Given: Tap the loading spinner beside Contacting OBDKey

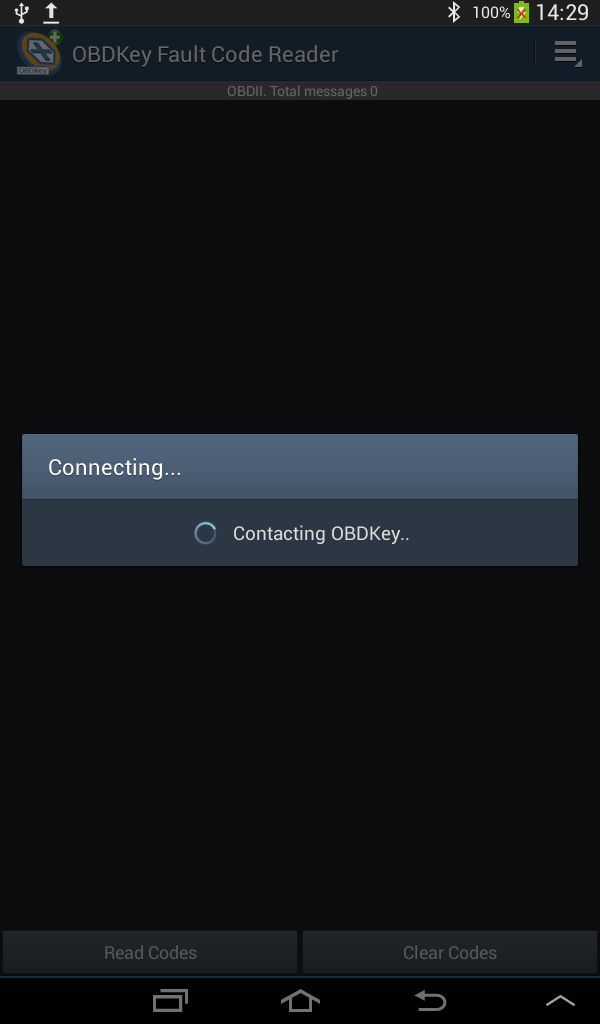Looking at the screenshot, I should click(205, 533).
